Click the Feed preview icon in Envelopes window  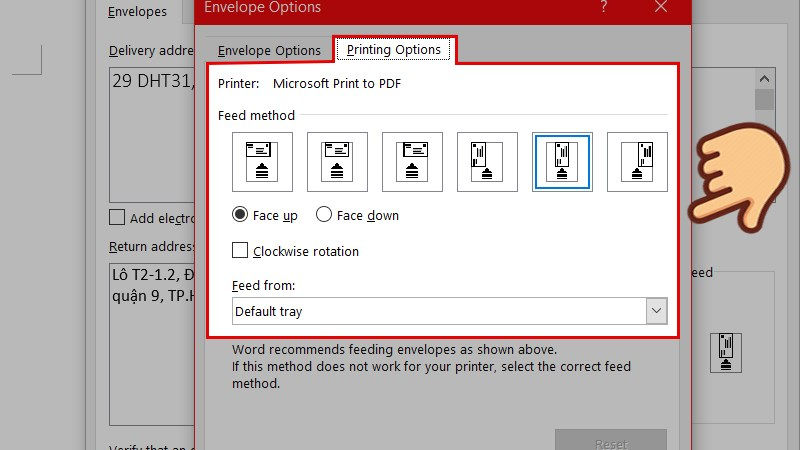726,353
